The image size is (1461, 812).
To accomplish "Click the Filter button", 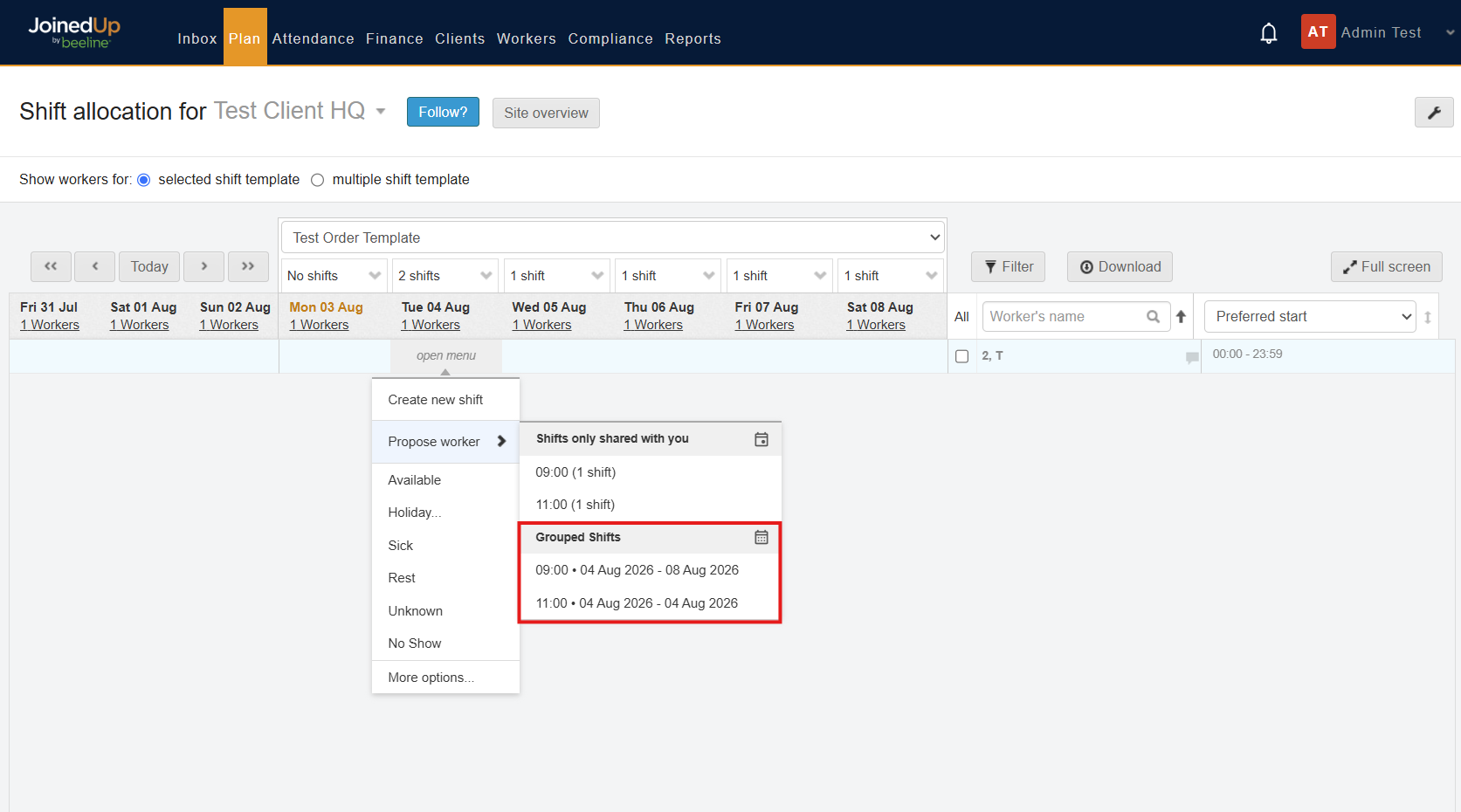I will [x=1008, y=267].
